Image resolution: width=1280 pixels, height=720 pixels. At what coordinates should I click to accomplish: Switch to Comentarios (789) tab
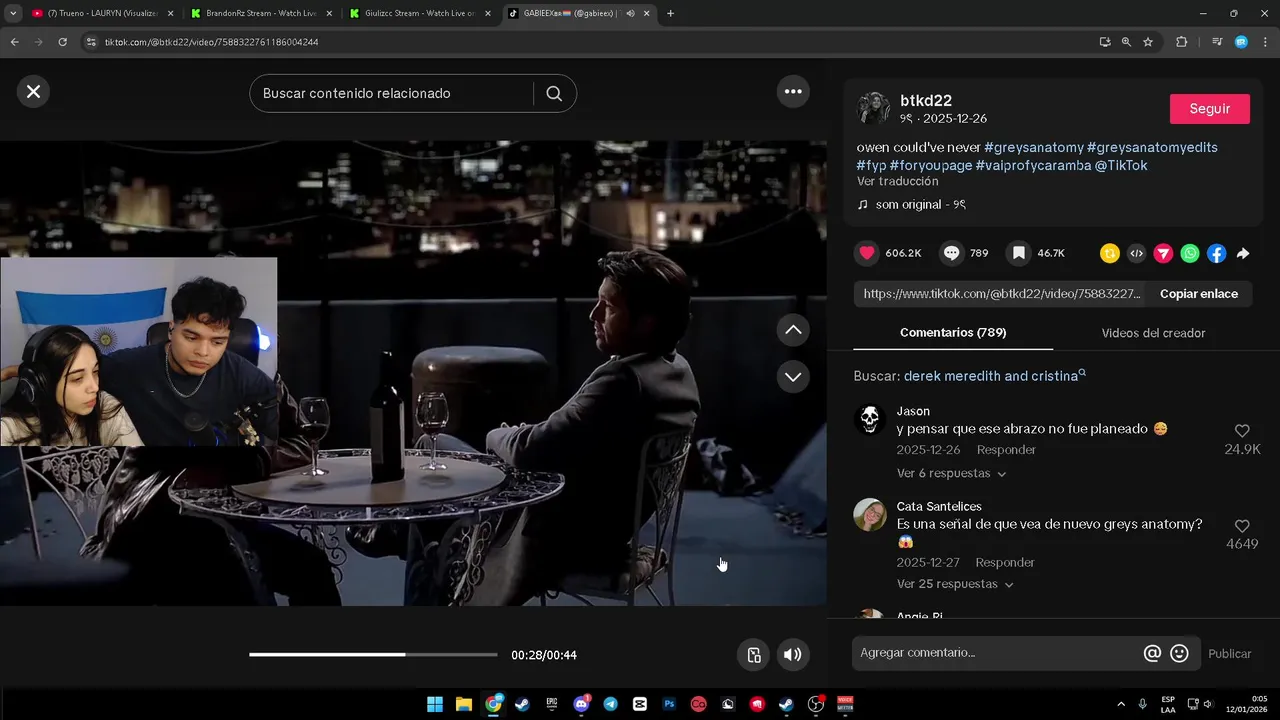tap(953, 333)
